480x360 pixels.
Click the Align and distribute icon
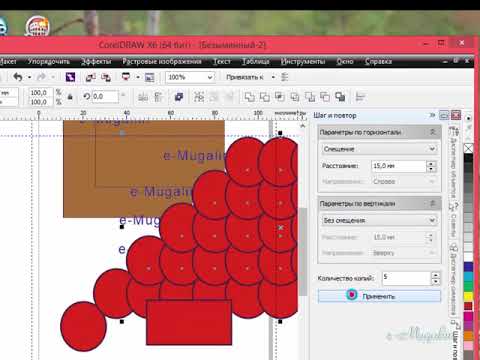pyautogui.click(x=361, y=97)
